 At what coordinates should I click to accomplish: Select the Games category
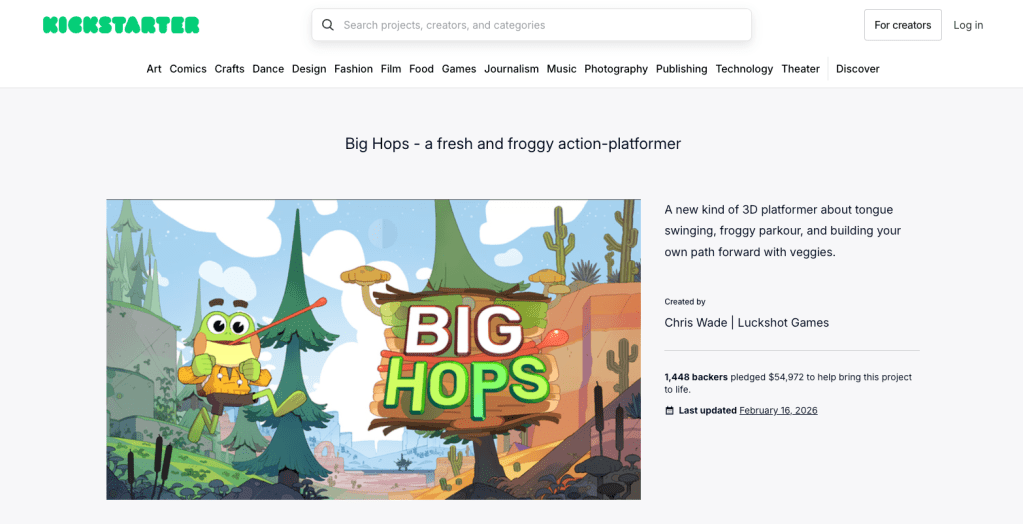coord(459,69)
